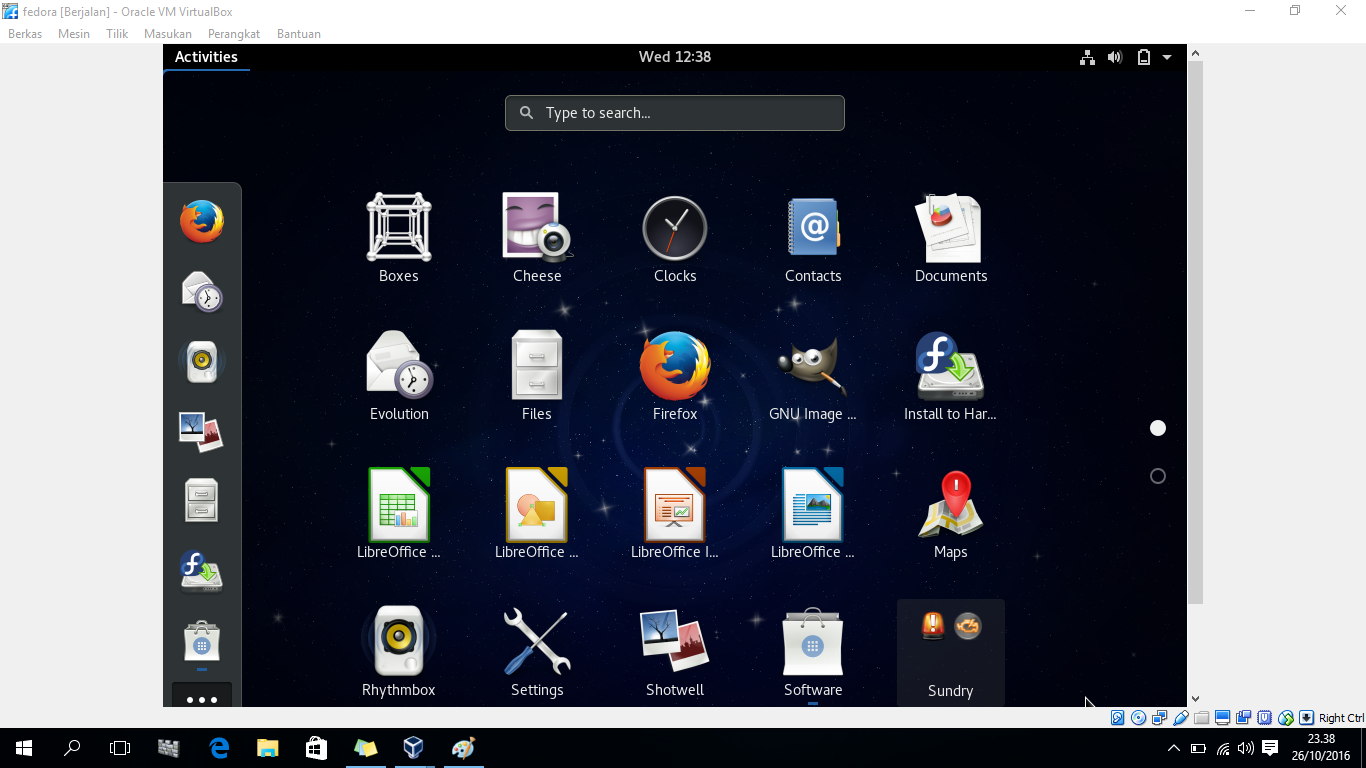
Task: Open Microsoft Edge from taskbar
Action: [219, 748]
